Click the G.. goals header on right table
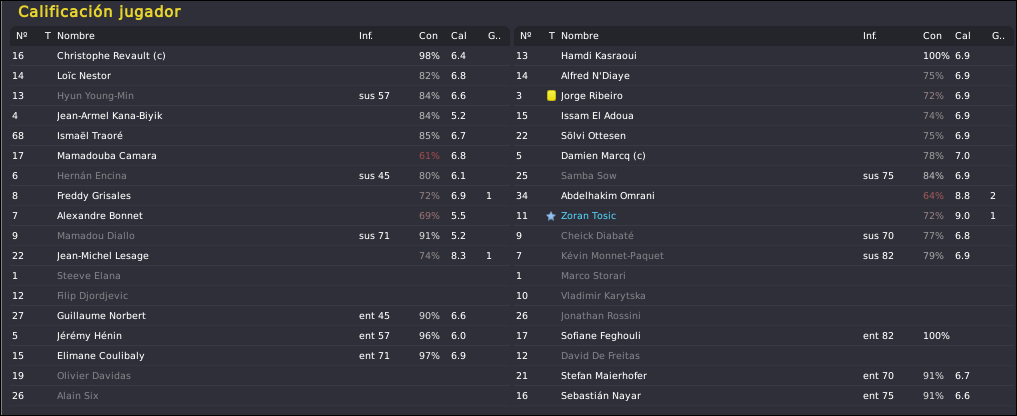Viewport: 1017px width, 416px height. coord(998,36)
